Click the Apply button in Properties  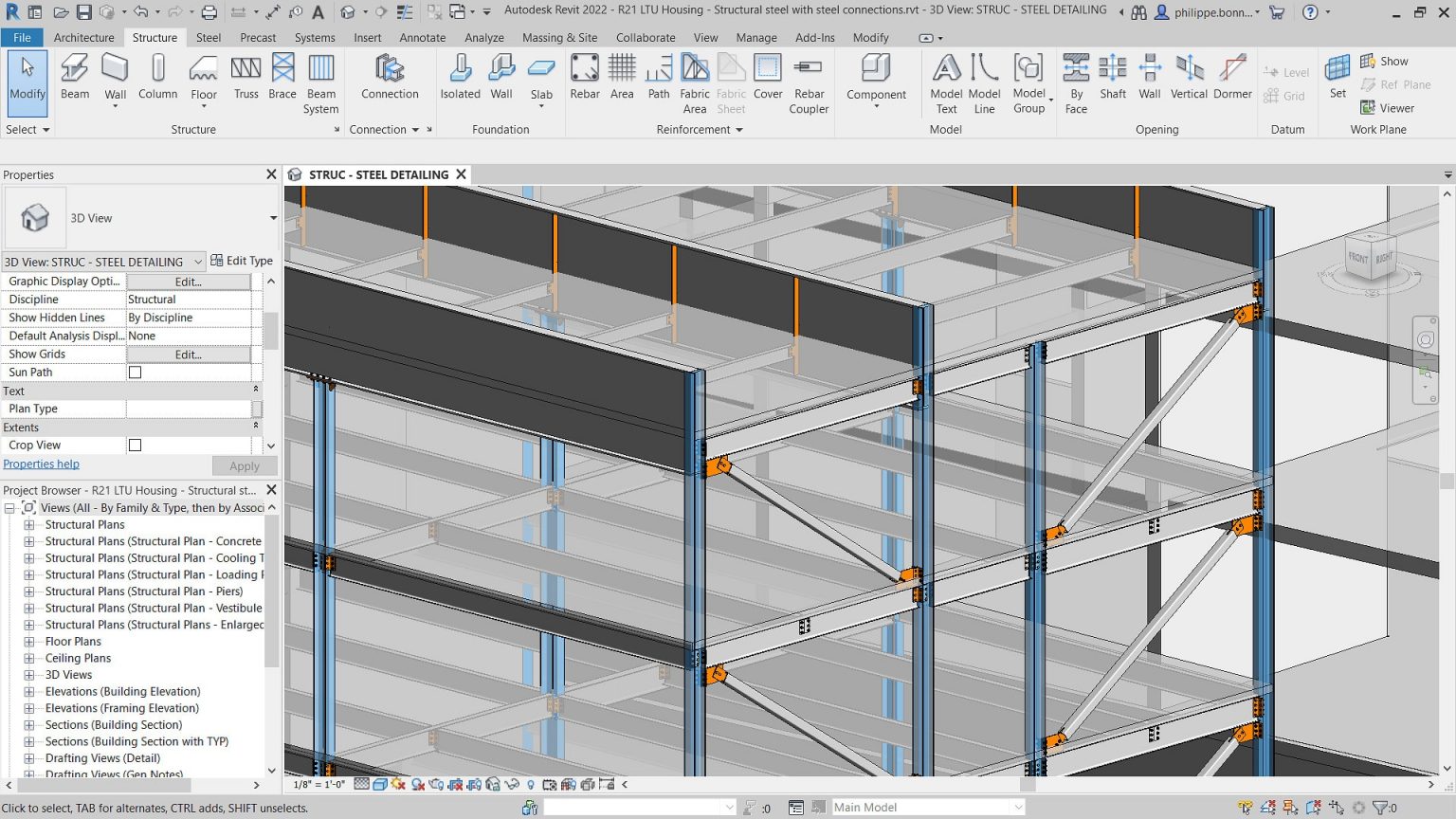[x=244, y=465]
